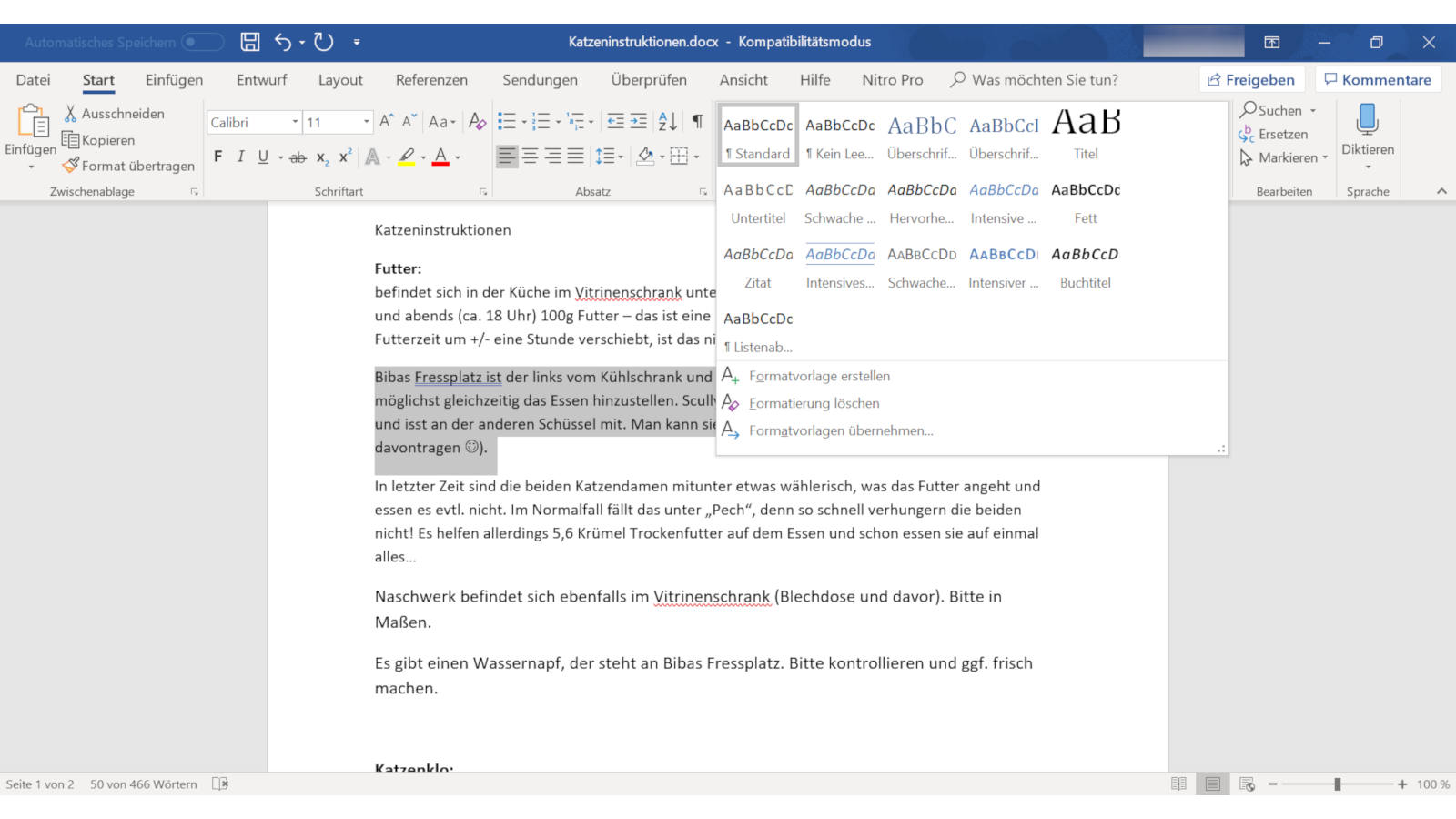
Task: Expand the text highlight color dropdown arrow
Action: 421,157
